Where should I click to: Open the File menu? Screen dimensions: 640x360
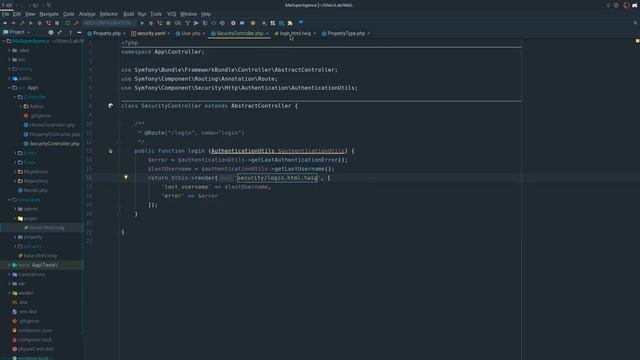pyautogui.click(x=5, y=14)
